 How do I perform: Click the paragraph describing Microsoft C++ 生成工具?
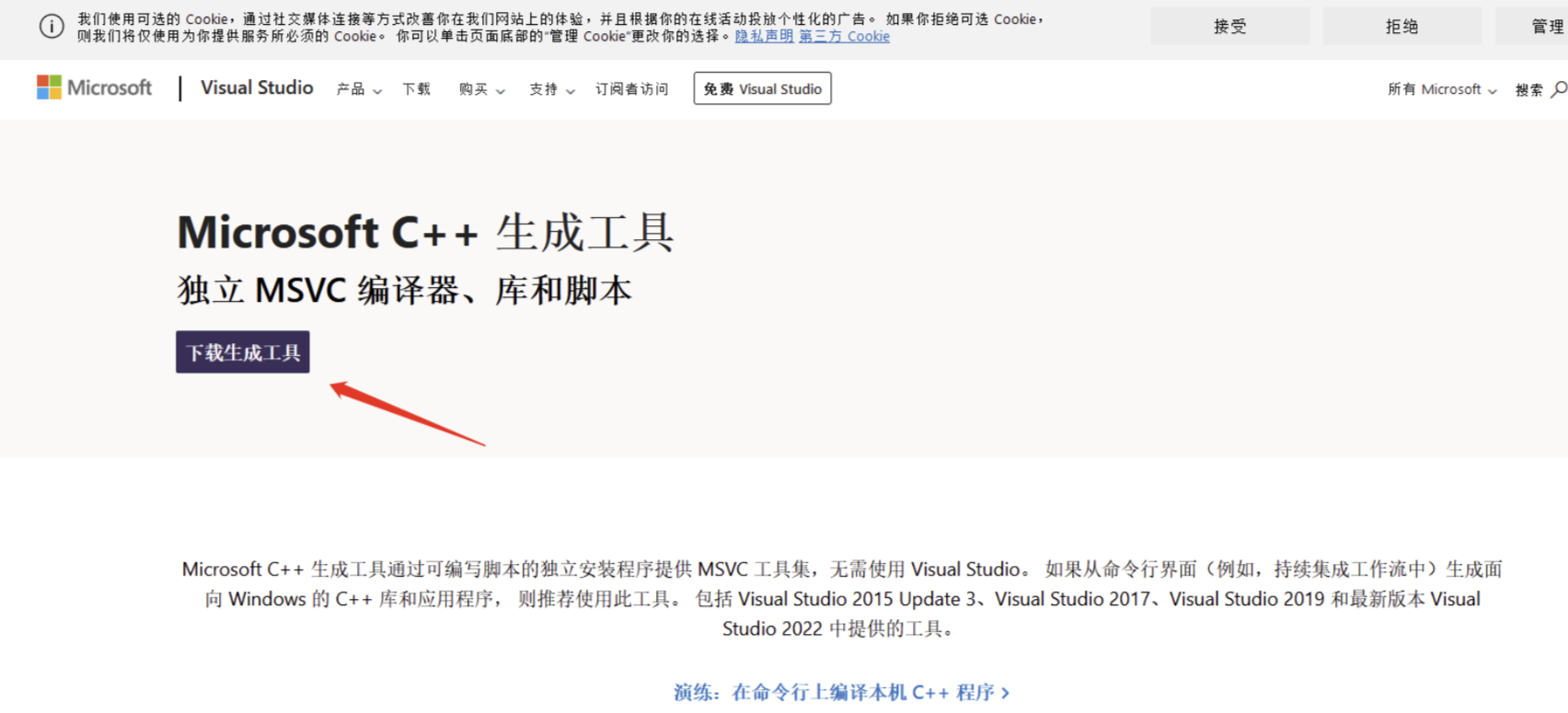[842, 599]
